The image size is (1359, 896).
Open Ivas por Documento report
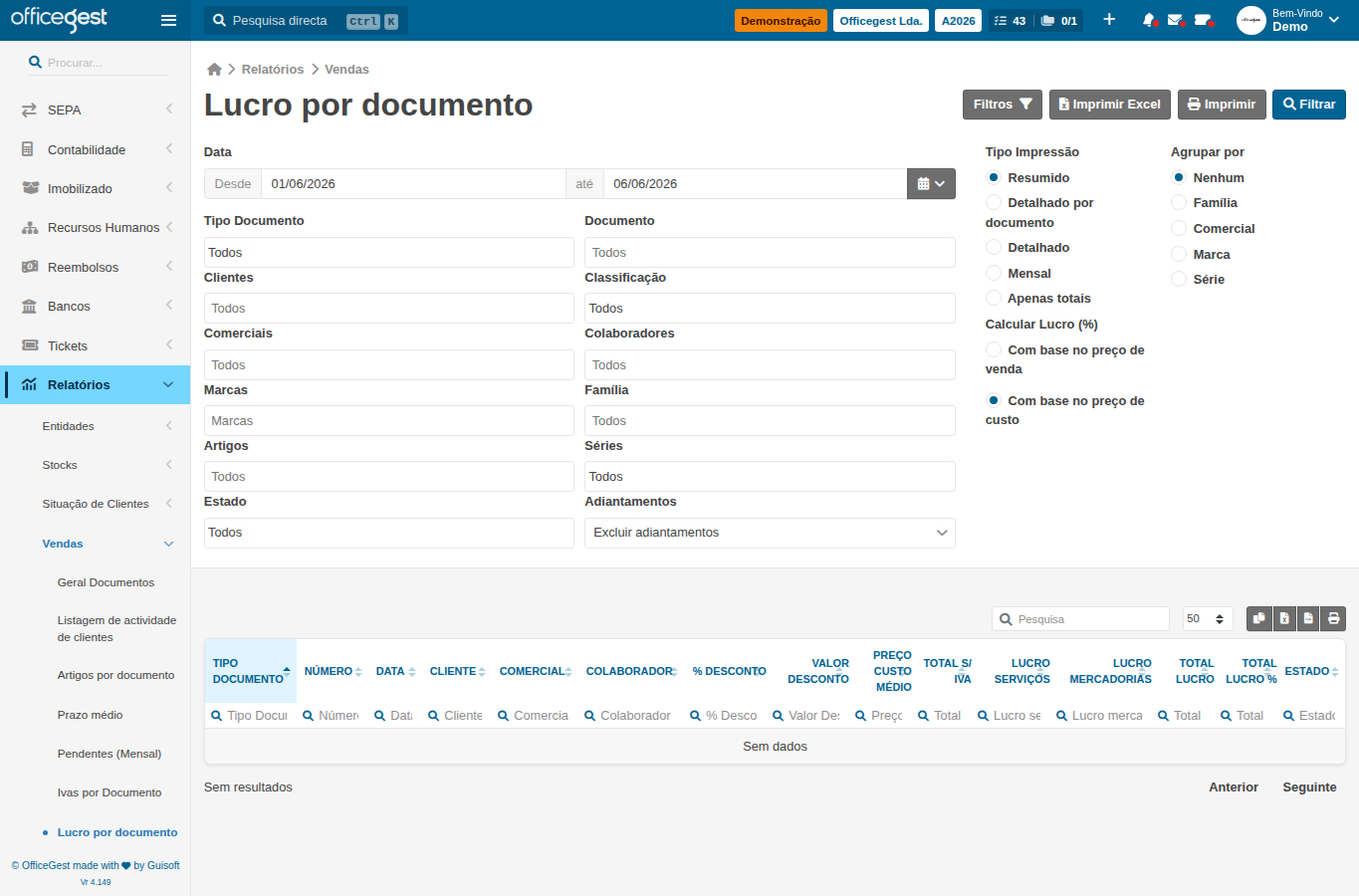[110, 792]
